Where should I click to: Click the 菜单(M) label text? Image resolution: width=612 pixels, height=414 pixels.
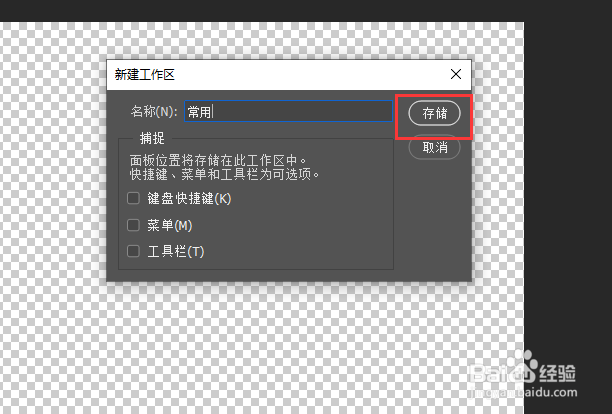pyautogui.click(x=170, y=225)
